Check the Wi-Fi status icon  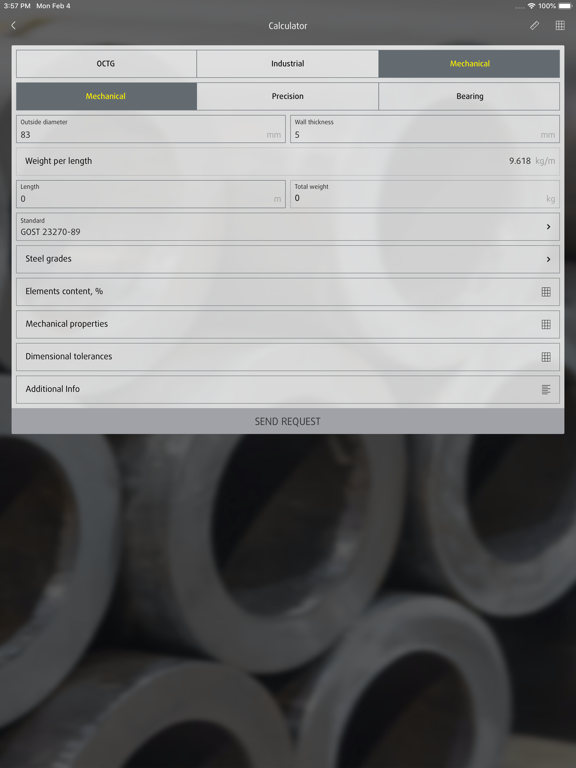(x=531, y=6)
